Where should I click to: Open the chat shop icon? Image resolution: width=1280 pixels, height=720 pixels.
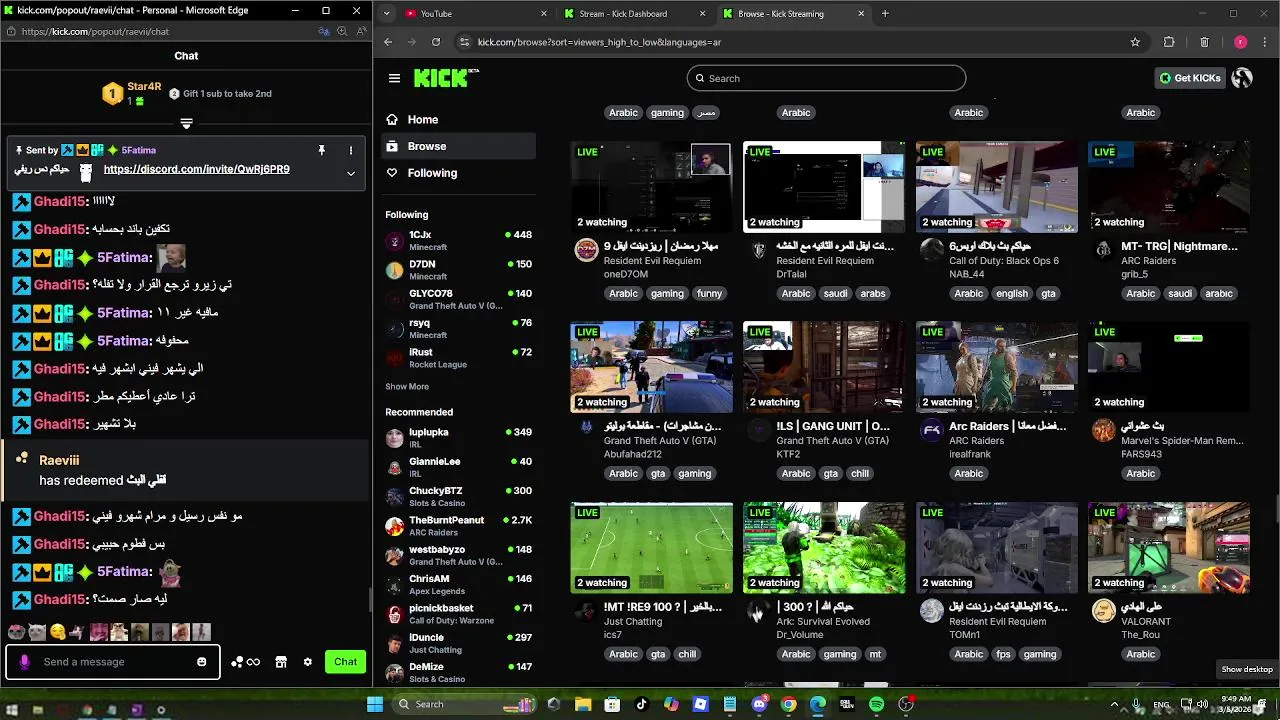click(281, 662)
